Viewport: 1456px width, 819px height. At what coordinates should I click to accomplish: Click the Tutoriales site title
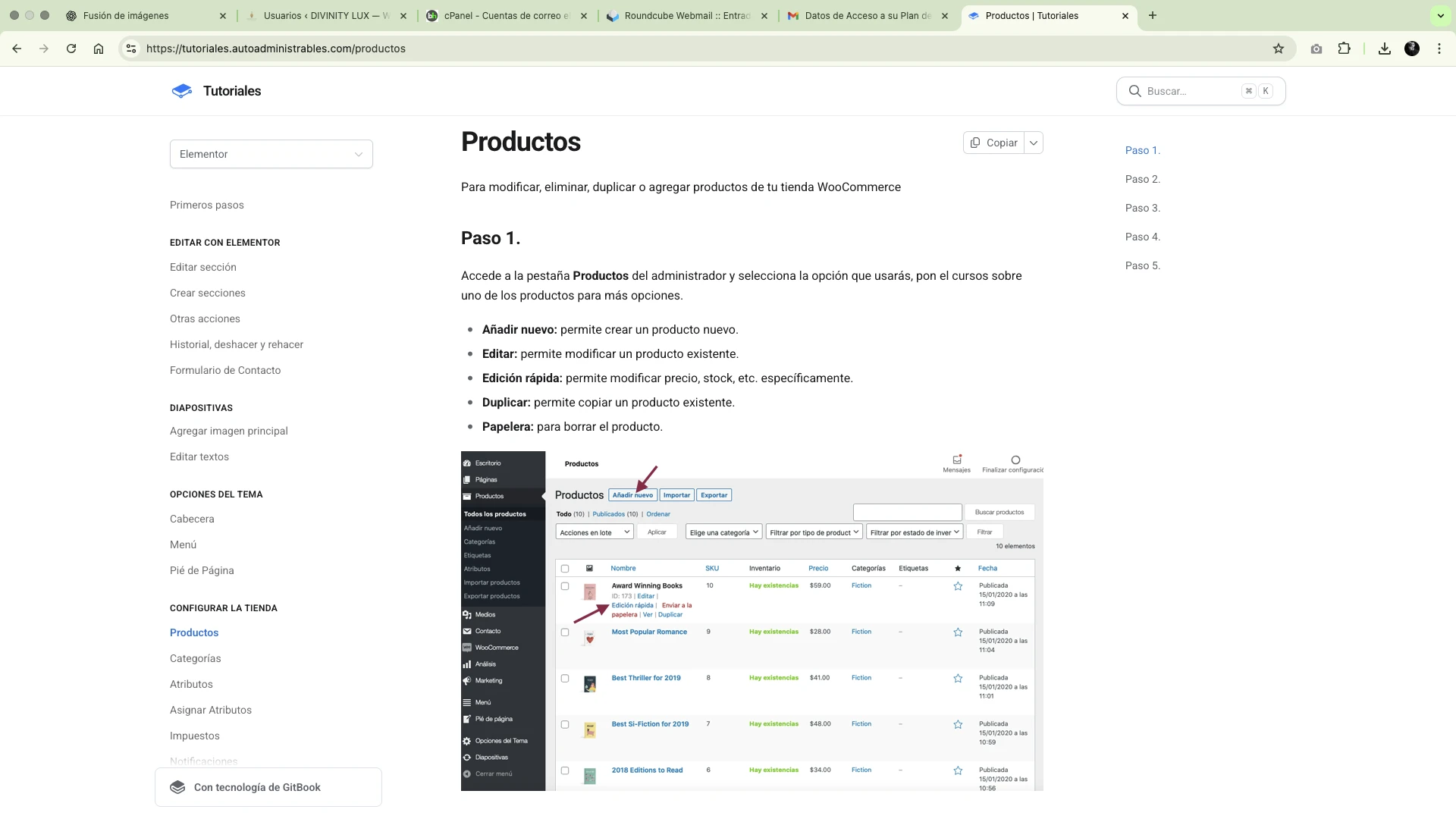pos(232,91)
